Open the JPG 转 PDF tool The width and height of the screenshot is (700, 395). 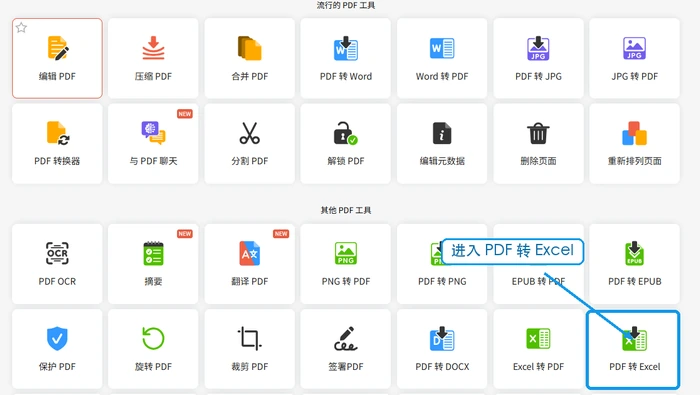click(x=634, y=58)
